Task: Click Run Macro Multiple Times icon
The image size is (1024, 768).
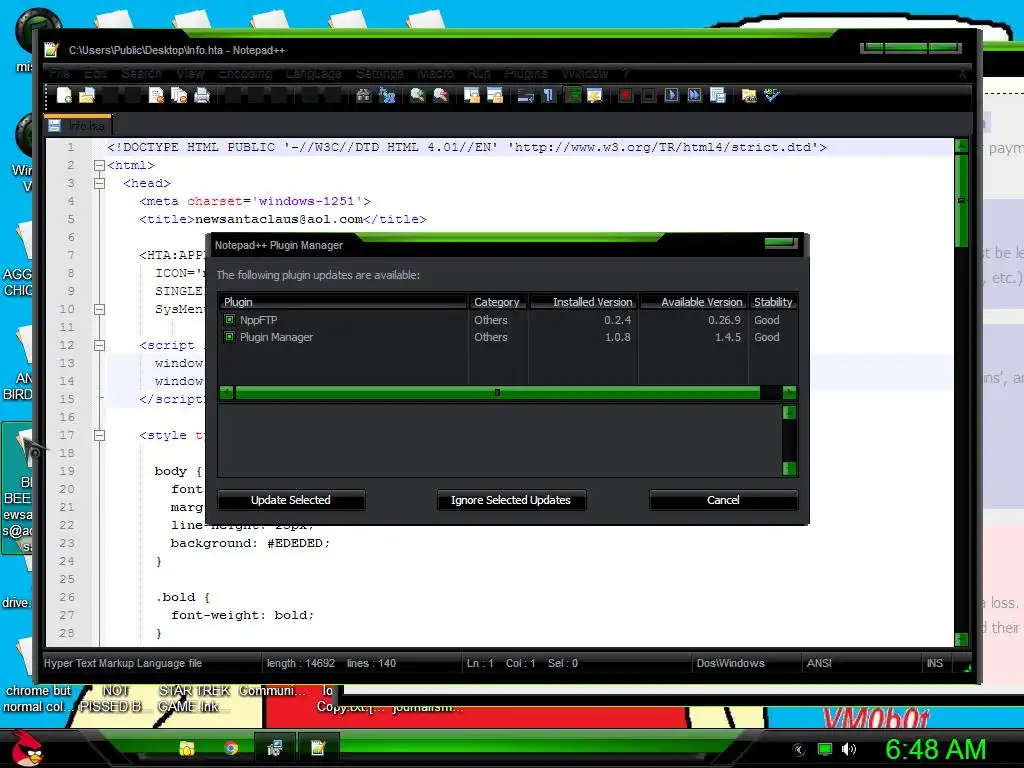Action: pos(695,95)
